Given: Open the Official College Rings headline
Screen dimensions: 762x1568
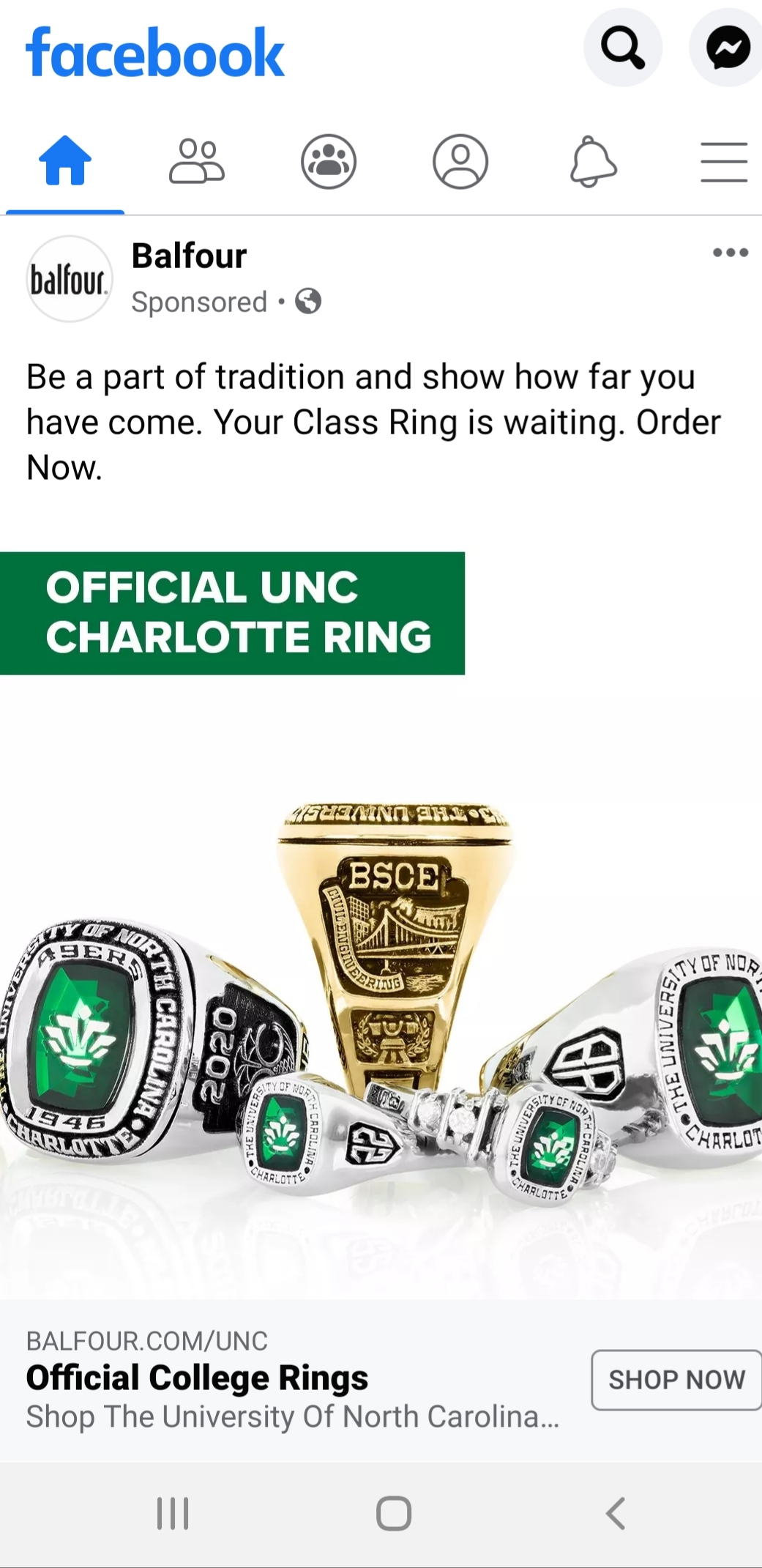Looking at the screenshot, I should 197,1378.
